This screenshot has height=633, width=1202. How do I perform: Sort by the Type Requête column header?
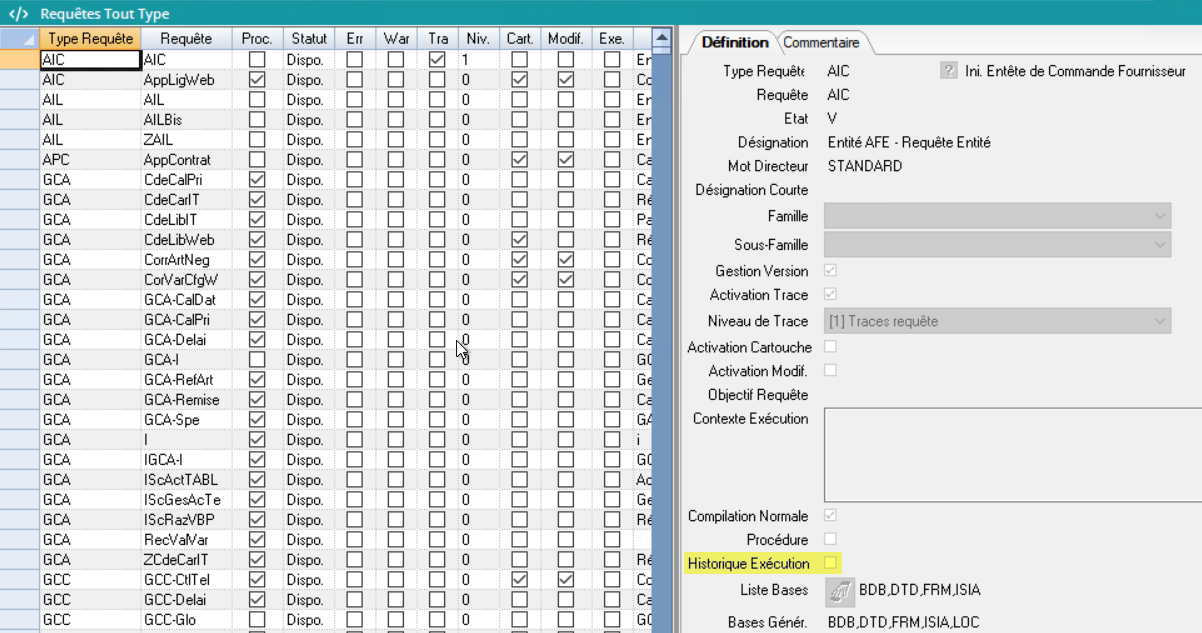tap(90, 39)
